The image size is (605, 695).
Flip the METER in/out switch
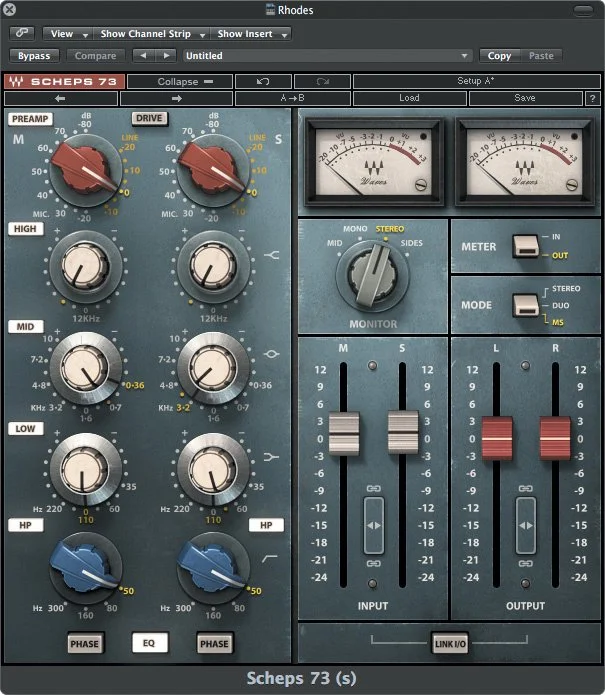pyautogui.click(x=526, y=246)
